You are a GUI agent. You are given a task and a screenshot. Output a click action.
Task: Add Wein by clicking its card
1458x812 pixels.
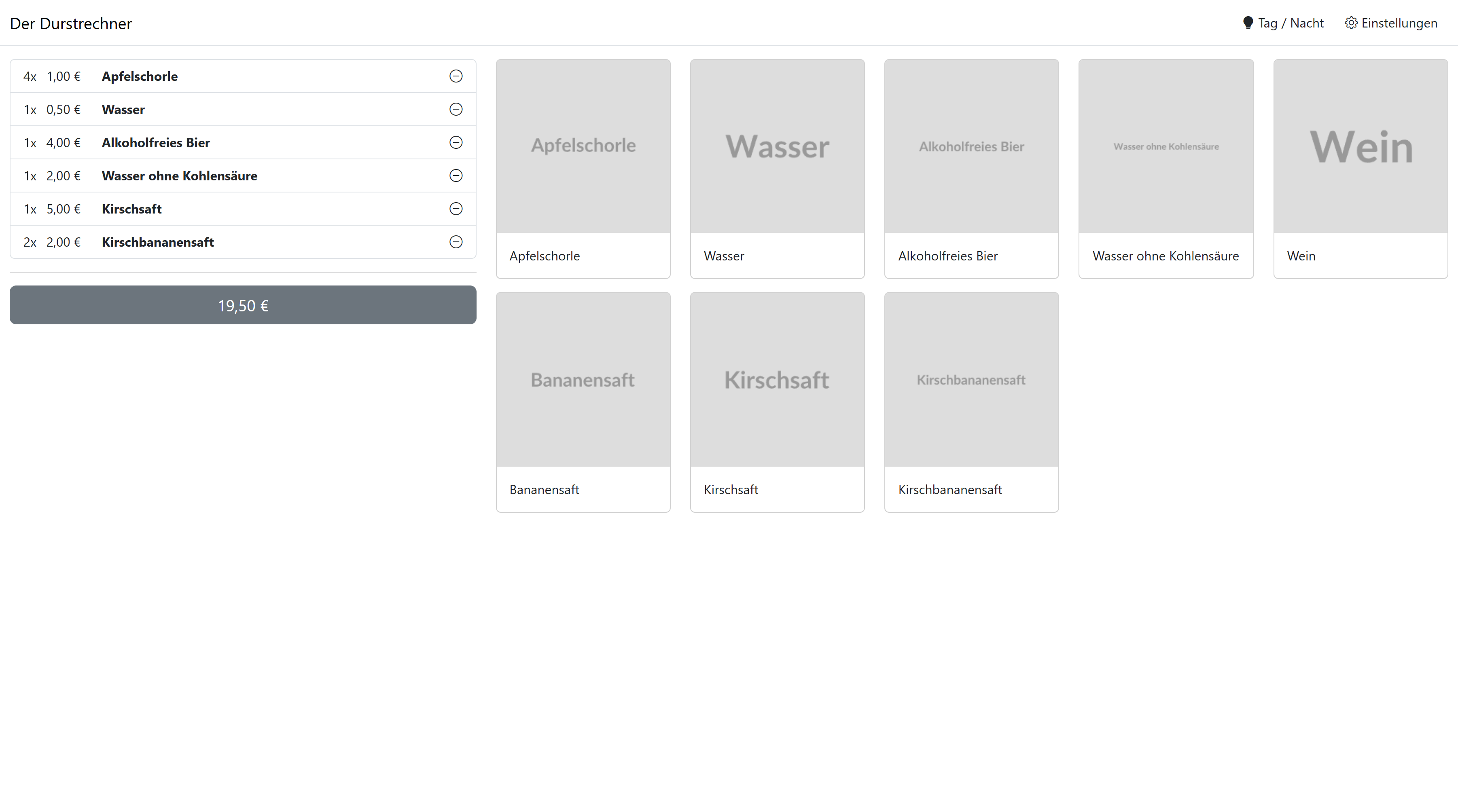[x=1360, y=169]
